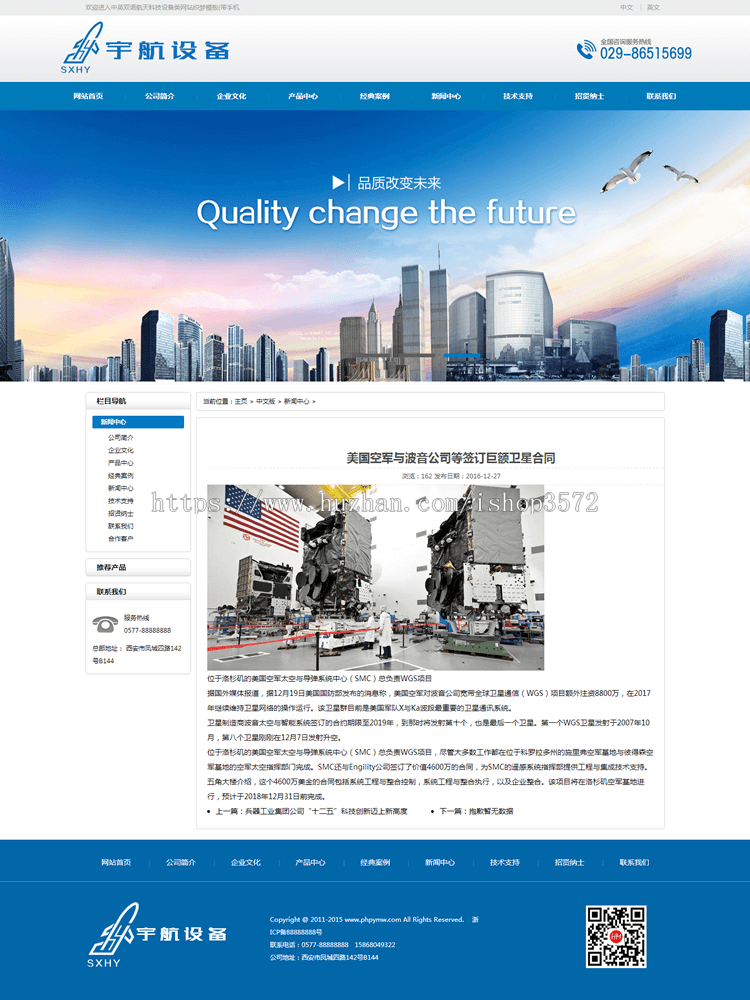
Task: Open 招贤纳士 in the sidebar list
Action: click(x=121, y=513)
